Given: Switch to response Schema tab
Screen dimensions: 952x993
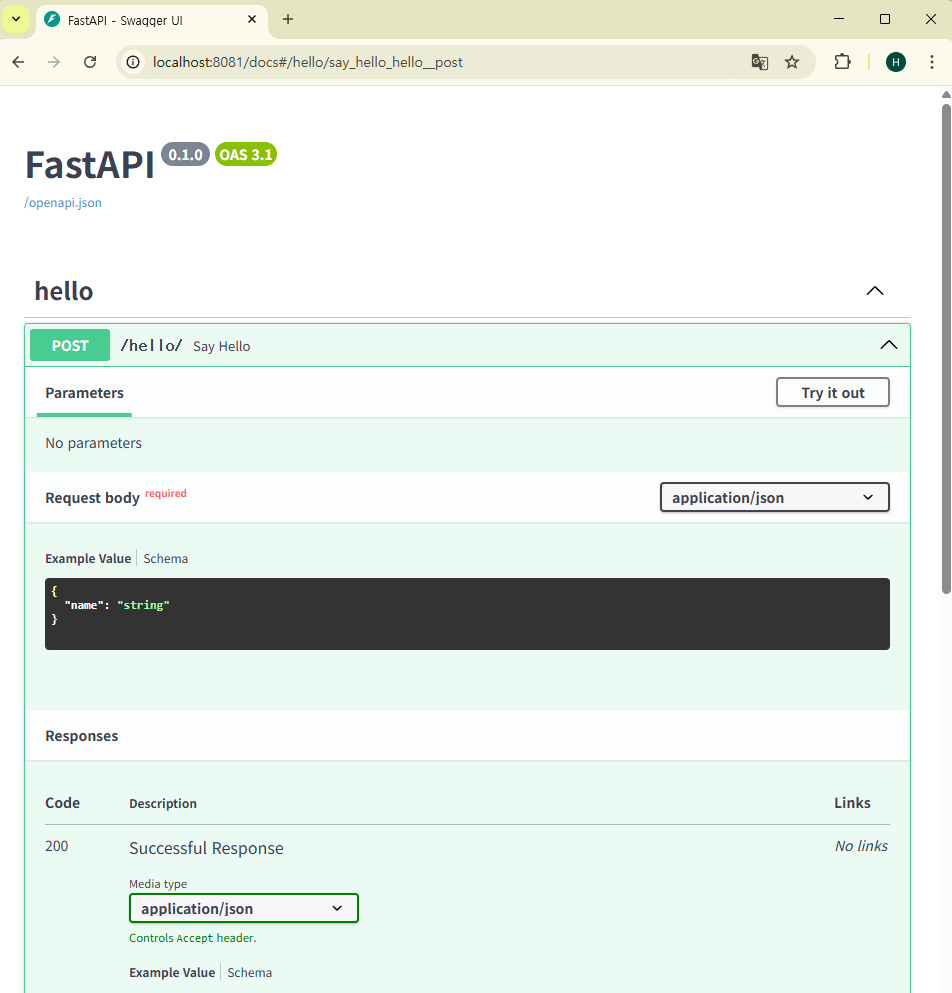Looking at the screenshot, I should (250, 973).
